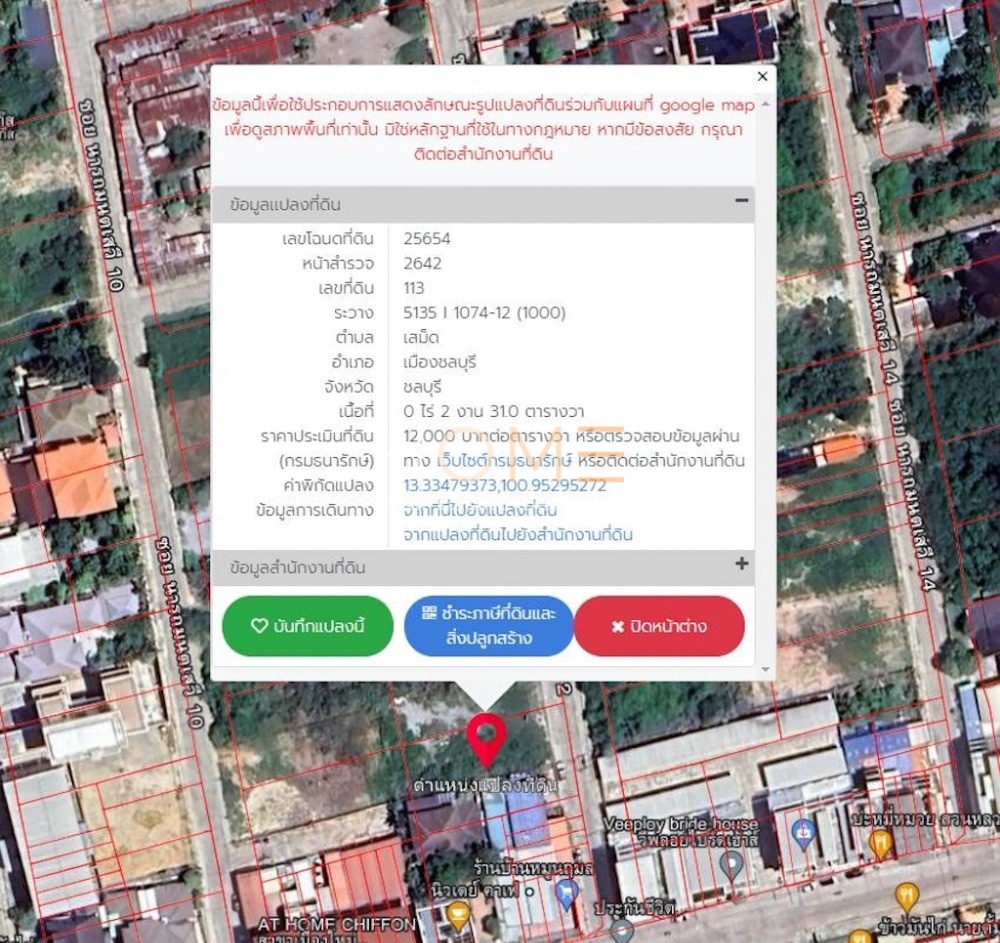Save parcel with green บันทึกแปลงนี้ button
Viewport: 1000px width, 943px height.
[x=307, y=626]
